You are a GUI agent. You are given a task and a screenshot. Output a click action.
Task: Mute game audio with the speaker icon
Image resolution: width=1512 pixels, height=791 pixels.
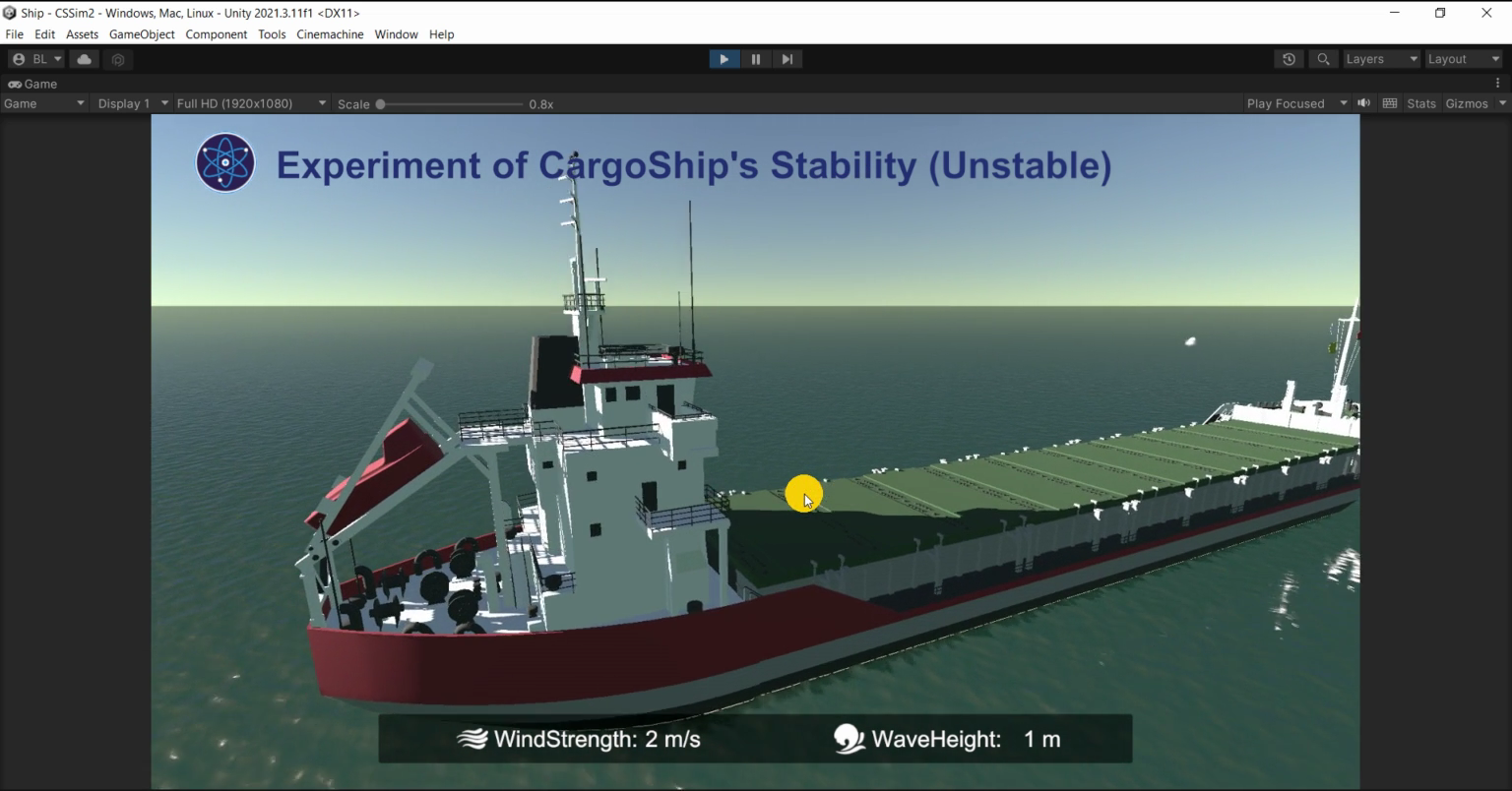(x=1362, y=103)
